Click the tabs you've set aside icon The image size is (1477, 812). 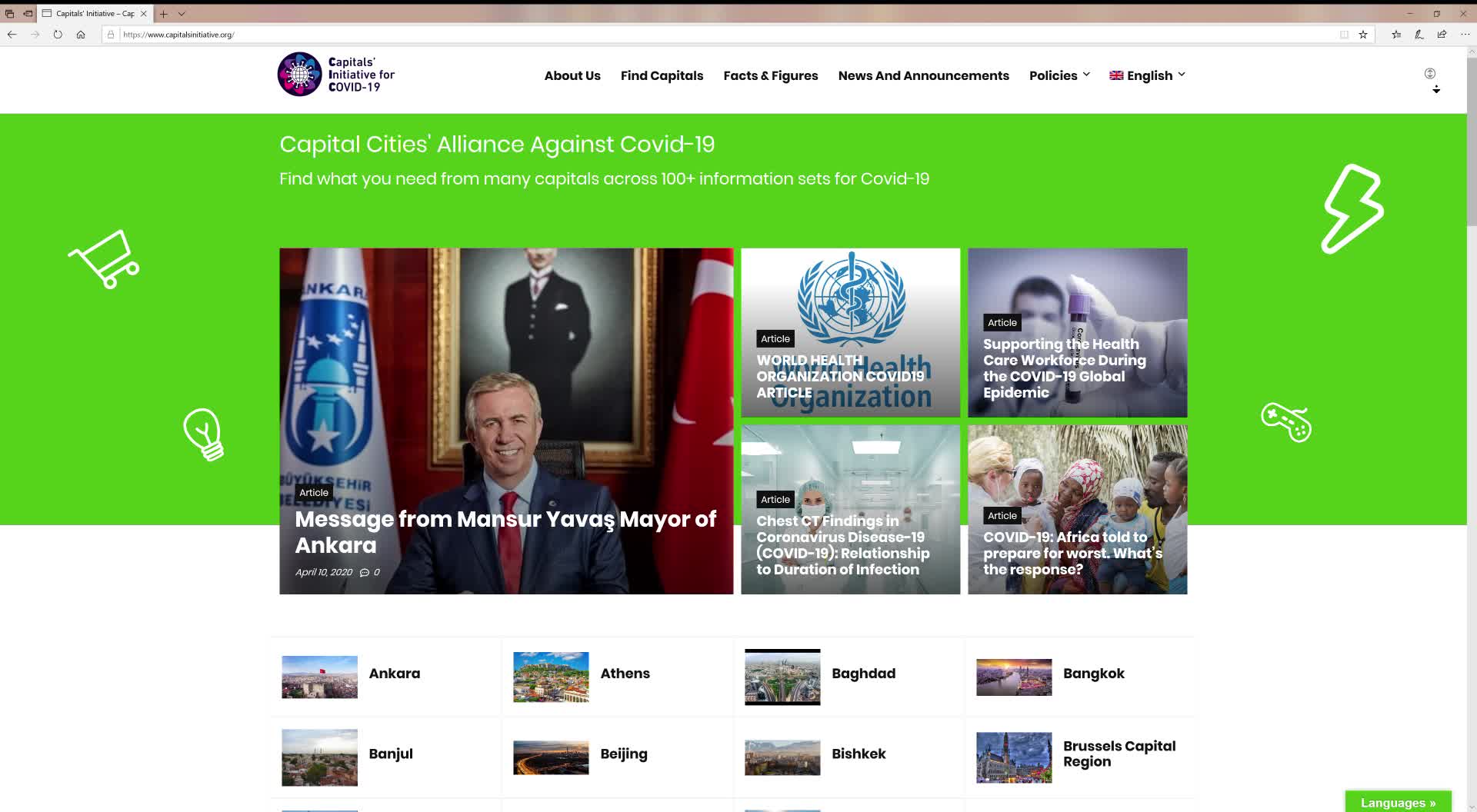pyautogui.click(x=9, y=14)
